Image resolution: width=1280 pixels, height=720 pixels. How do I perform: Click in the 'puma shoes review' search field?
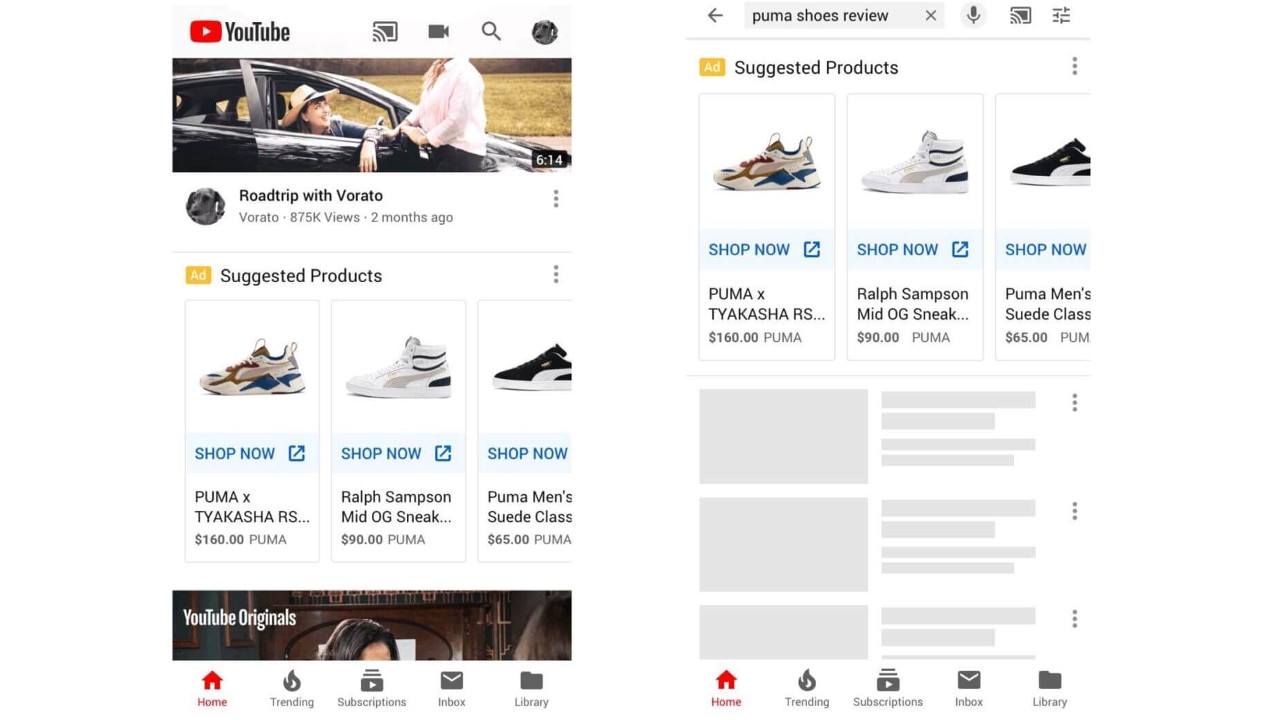830,16
